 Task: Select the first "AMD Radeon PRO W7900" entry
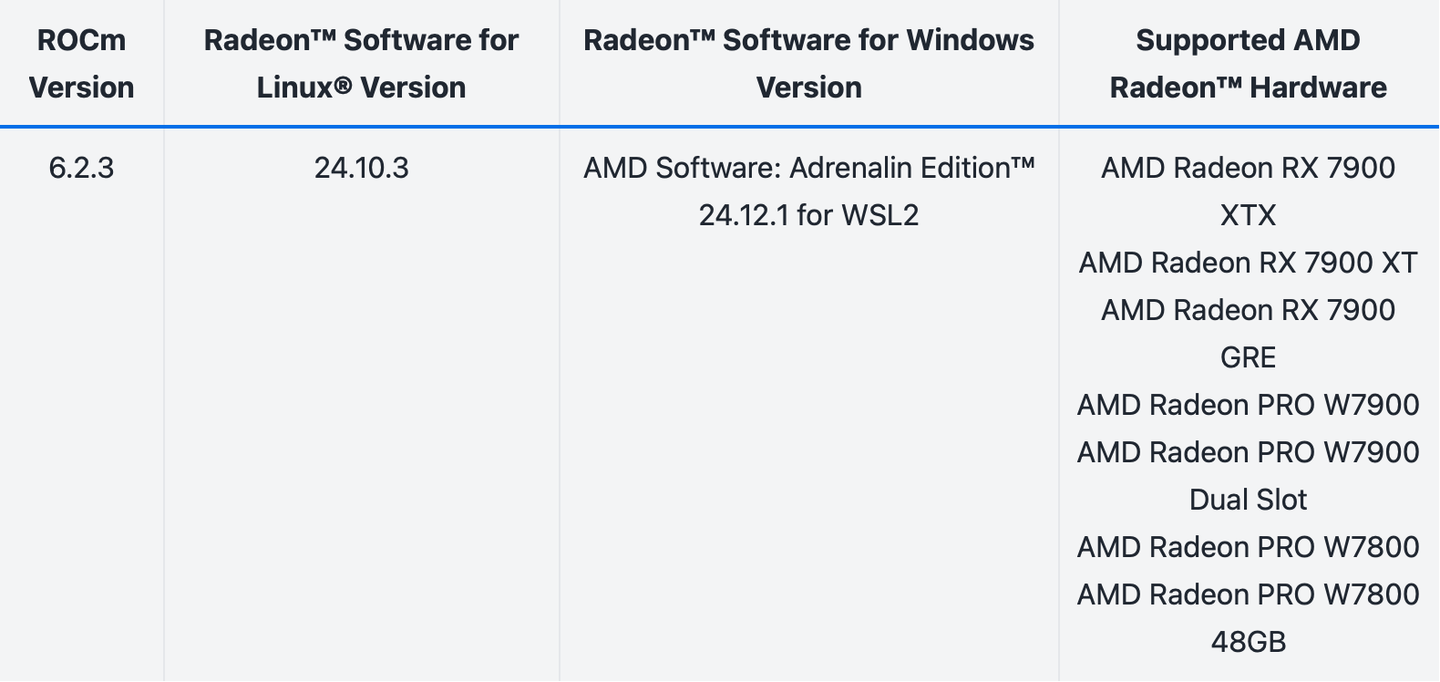pos(1248,405)
